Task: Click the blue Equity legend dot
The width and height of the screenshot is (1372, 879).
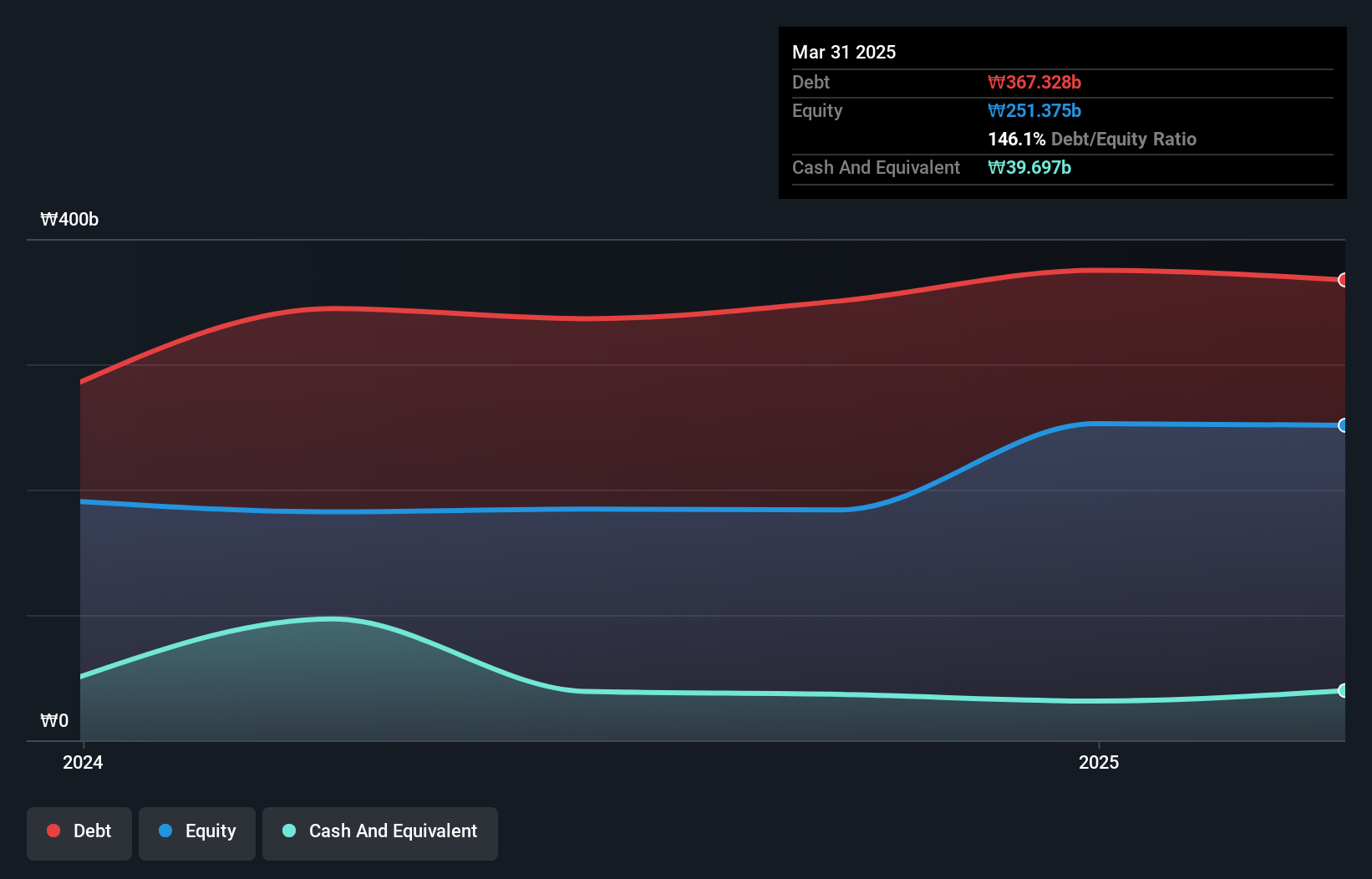Action: point(164,831)
